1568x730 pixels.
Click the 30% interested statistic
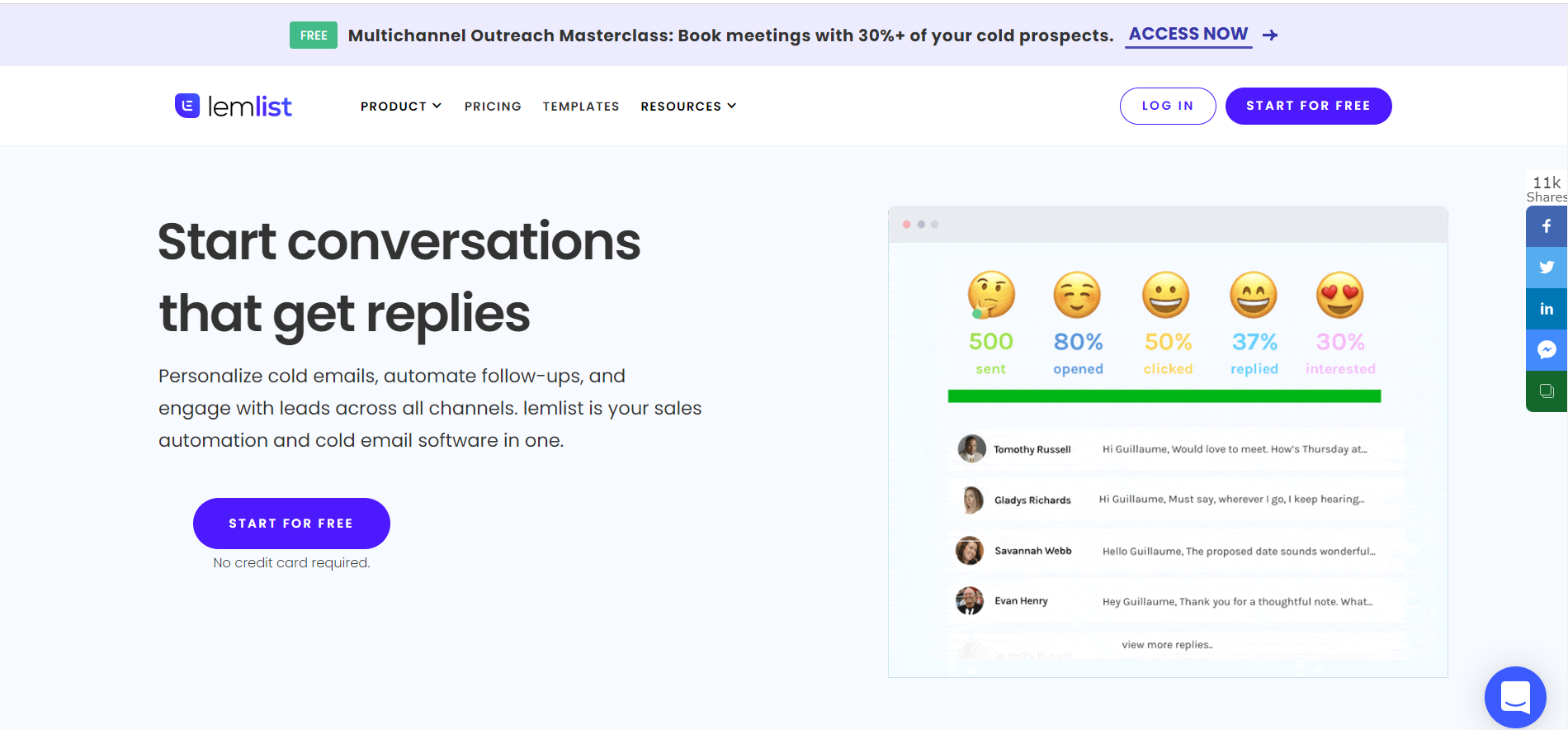click(x=1340, y=353)
